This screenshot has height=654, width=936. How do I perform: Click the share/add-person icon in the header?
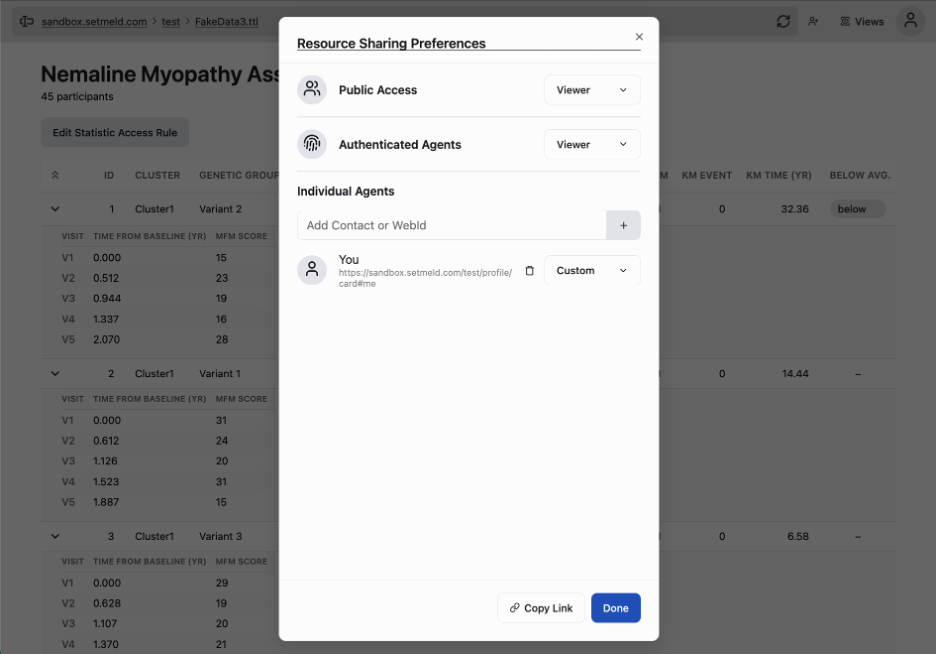813,21
